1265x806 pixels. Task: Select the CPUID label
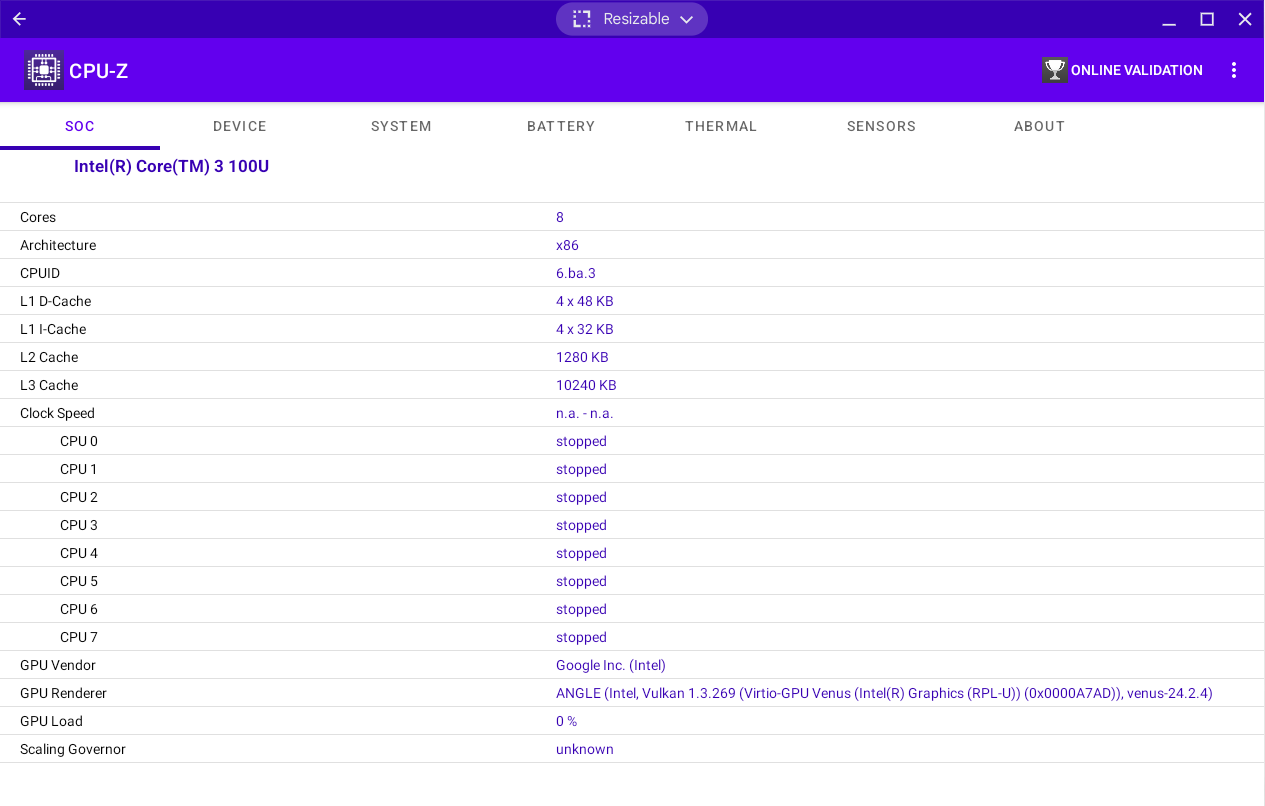click(x=40, y=273)
